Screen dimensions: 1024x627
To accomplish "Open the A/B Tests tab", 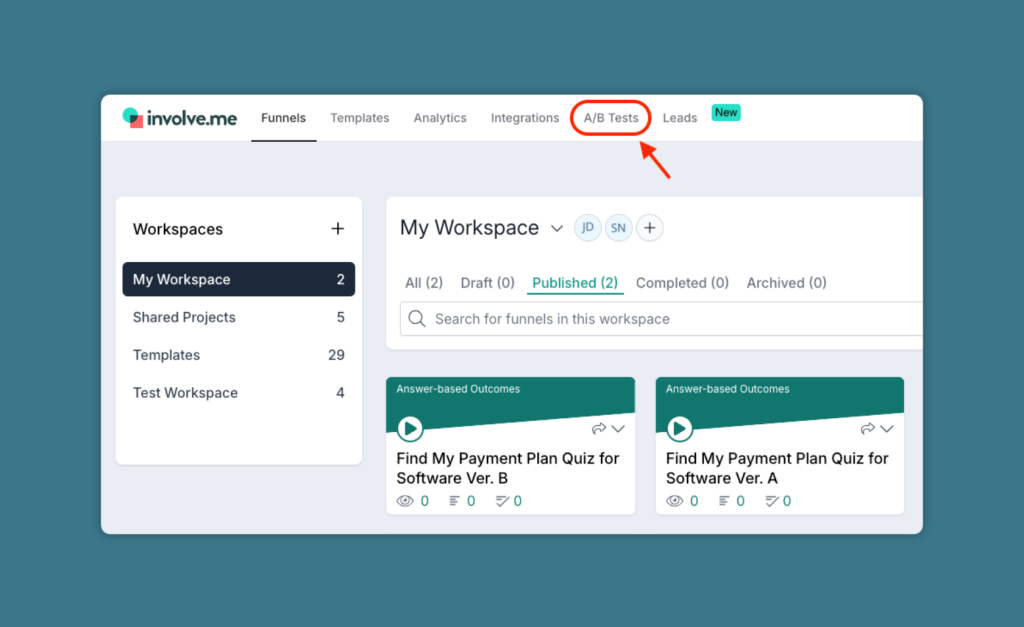I will click(611, 118).
